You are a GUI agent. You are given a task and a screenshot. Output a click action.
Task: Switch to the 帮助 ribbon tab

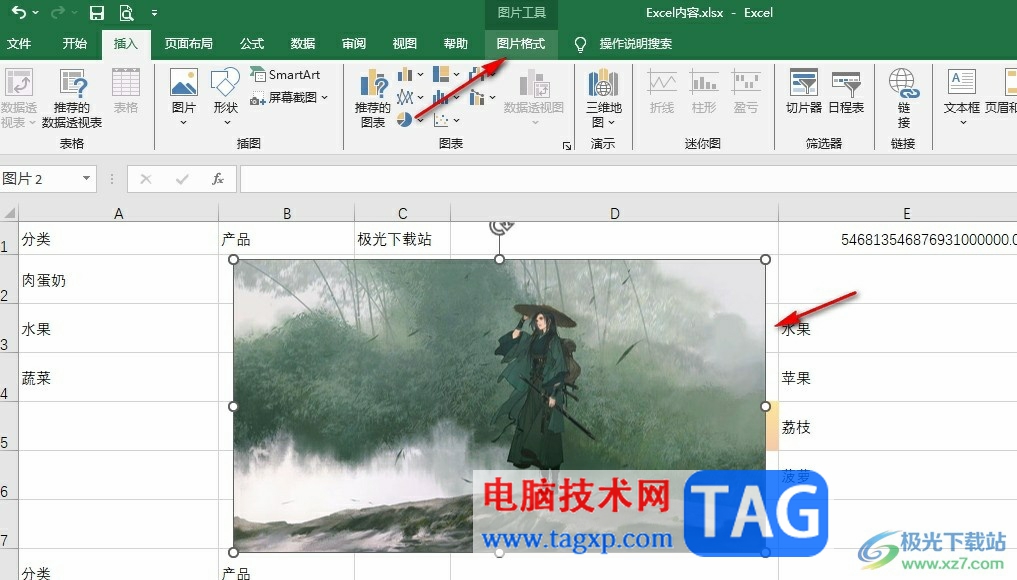(x=455, y=43)
